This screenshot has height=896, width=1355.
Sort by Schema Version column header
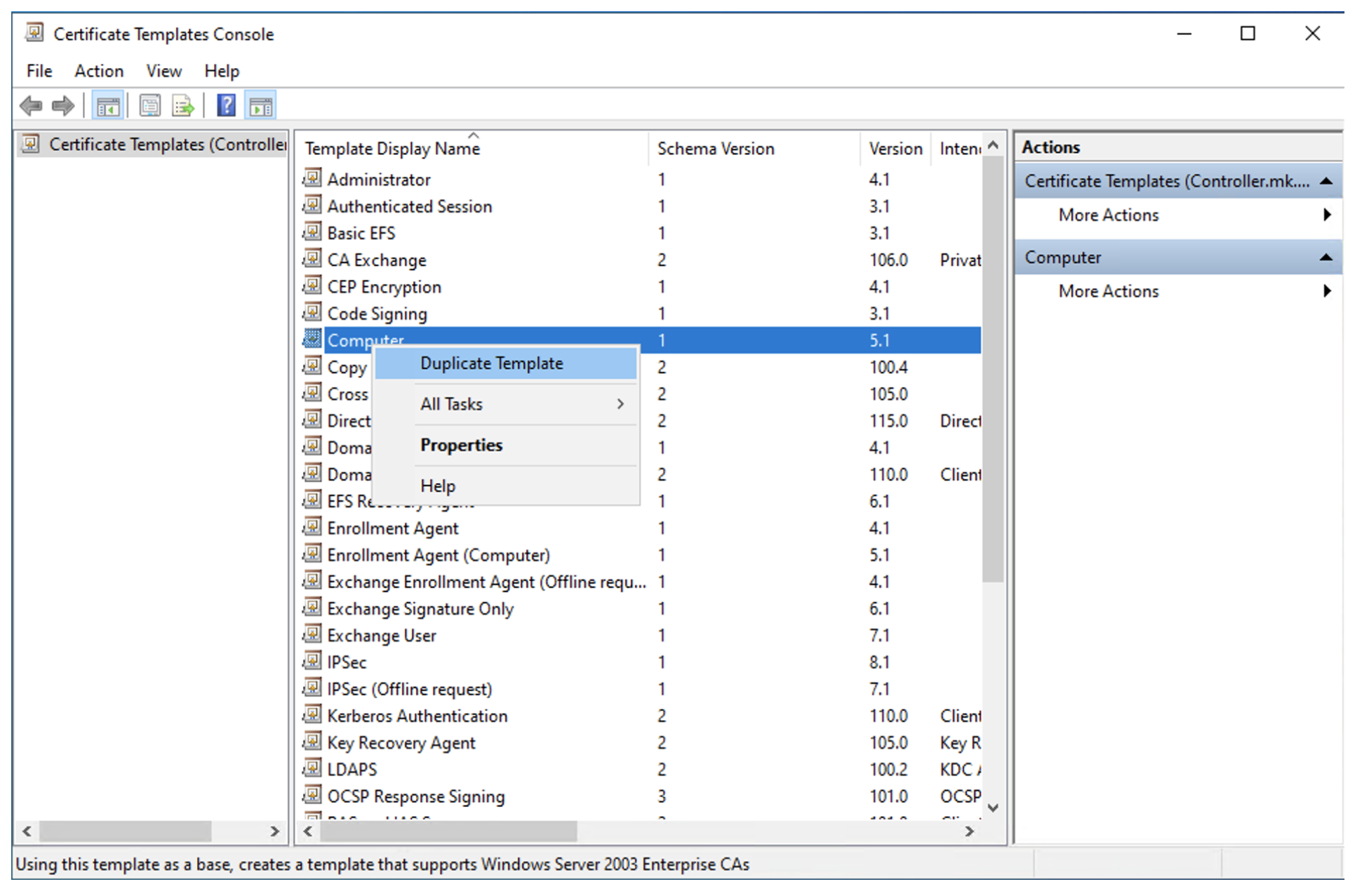click(x=755, y=149)
